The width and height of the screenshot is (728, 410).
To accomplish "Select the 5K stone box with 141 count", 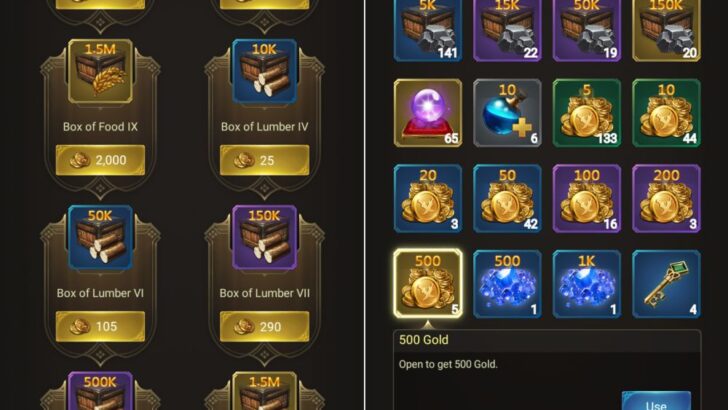I will (x=428, y=30).
